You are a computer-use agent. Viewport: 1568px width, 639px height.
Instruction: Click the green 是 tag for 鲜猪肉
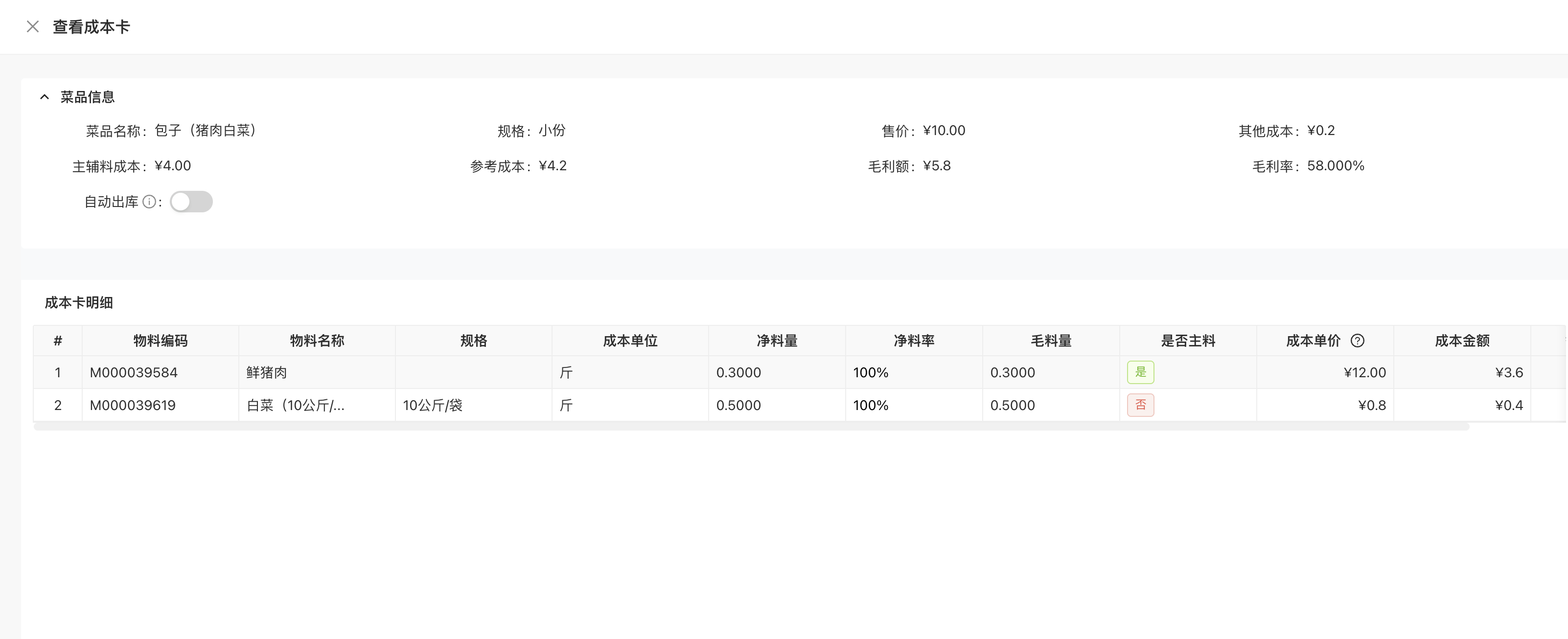coord(1140,372)
